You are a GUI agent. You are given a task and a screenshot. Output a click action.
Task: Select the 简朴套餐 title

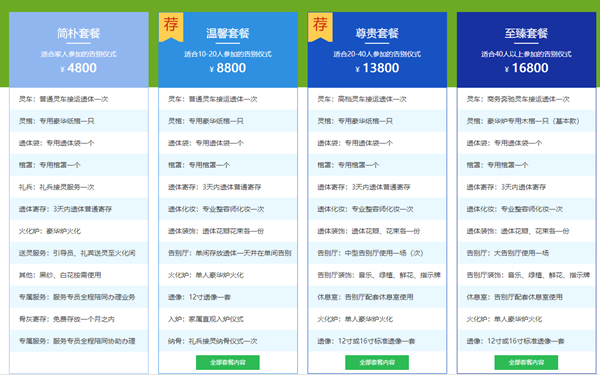[78, 33]
